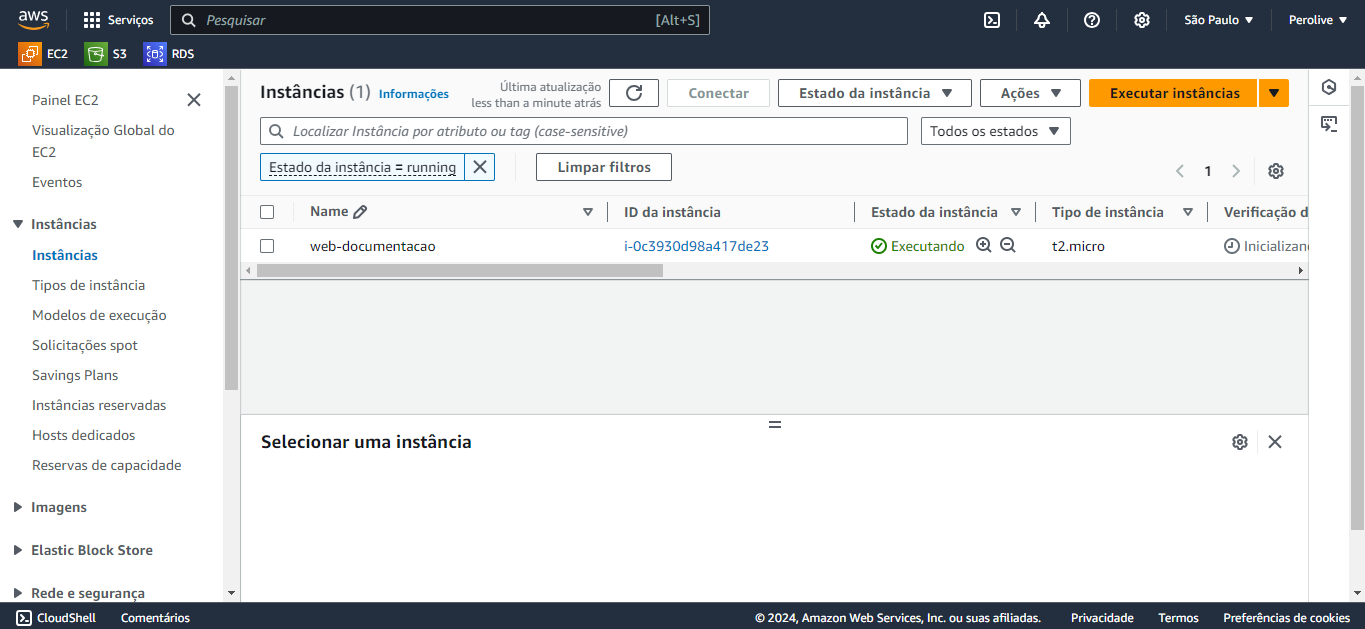Launch CloudShell from top bar icon

tap(992, 20)
